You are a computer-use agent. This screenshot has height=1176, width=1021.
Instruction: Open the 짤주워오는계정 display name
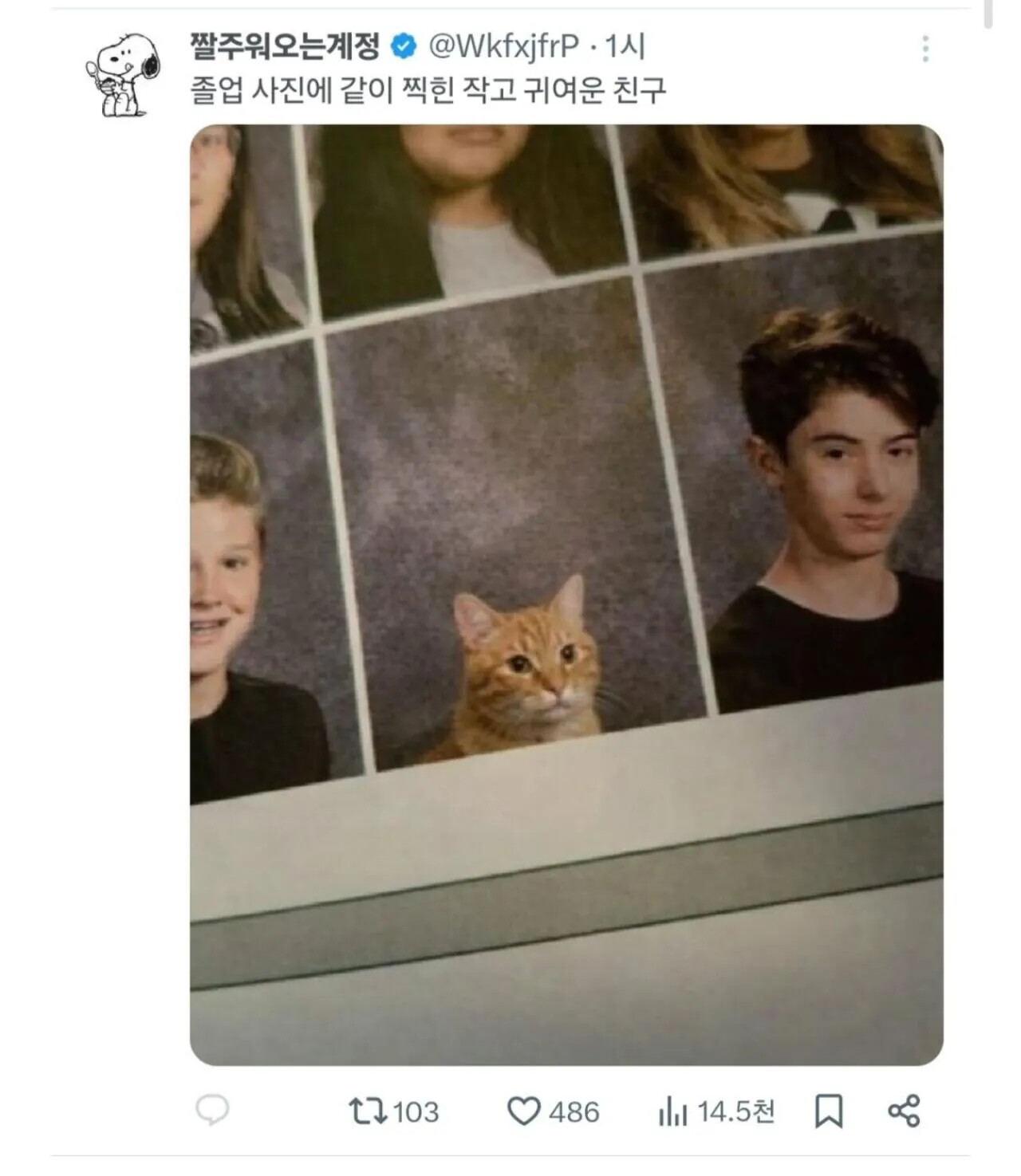(x=285, y=46)
